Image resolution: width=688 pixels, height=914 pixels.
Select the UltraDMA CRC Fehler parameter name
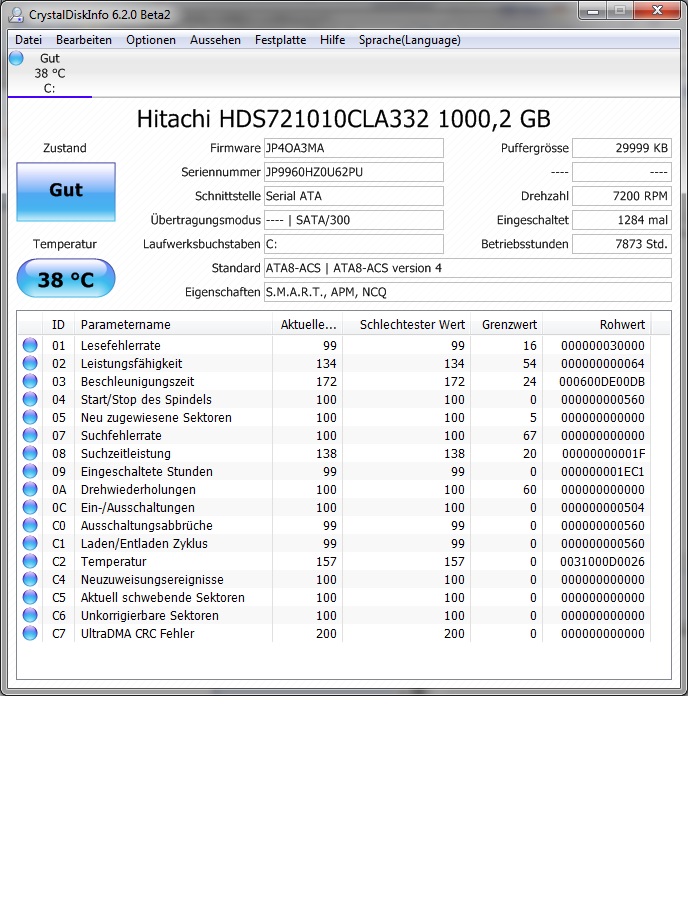click(138, 634)
